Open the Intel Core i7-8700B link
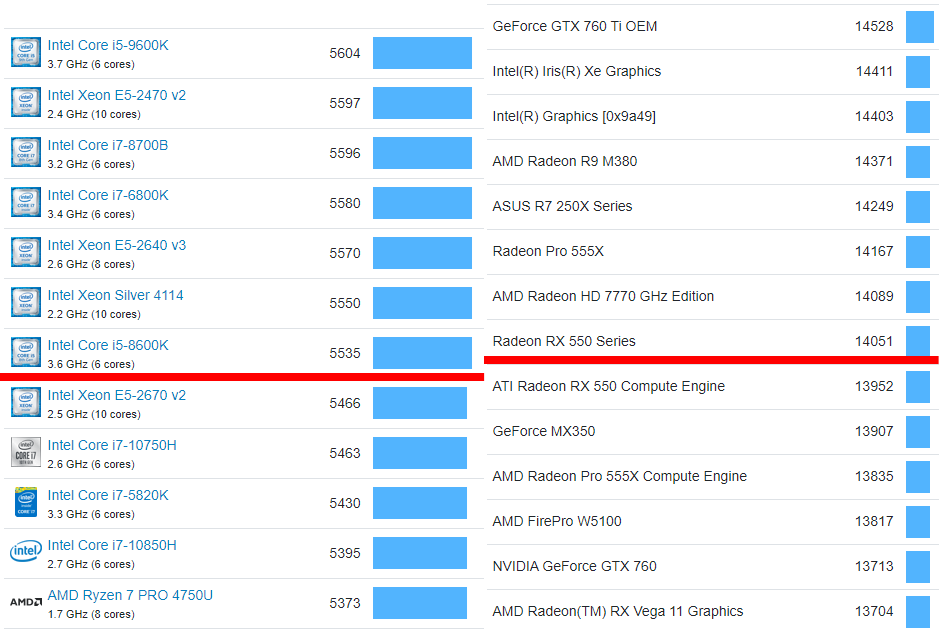This screenshot has width=943, height=634. pyautogui.click(x=108, y=145)
